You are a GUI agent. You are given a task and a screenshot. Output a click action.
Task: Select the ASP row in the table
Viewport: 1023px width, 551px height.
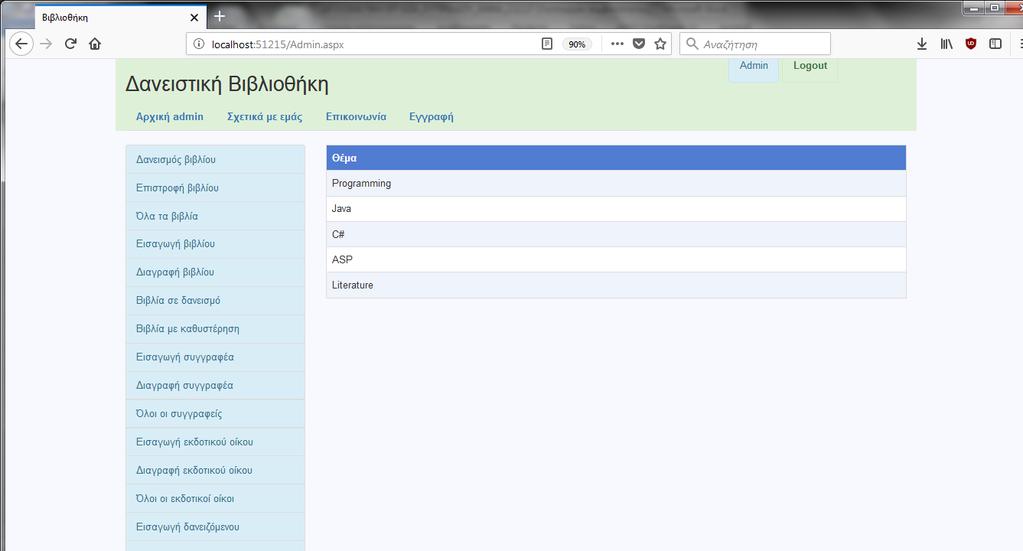(x=616, y=260)
